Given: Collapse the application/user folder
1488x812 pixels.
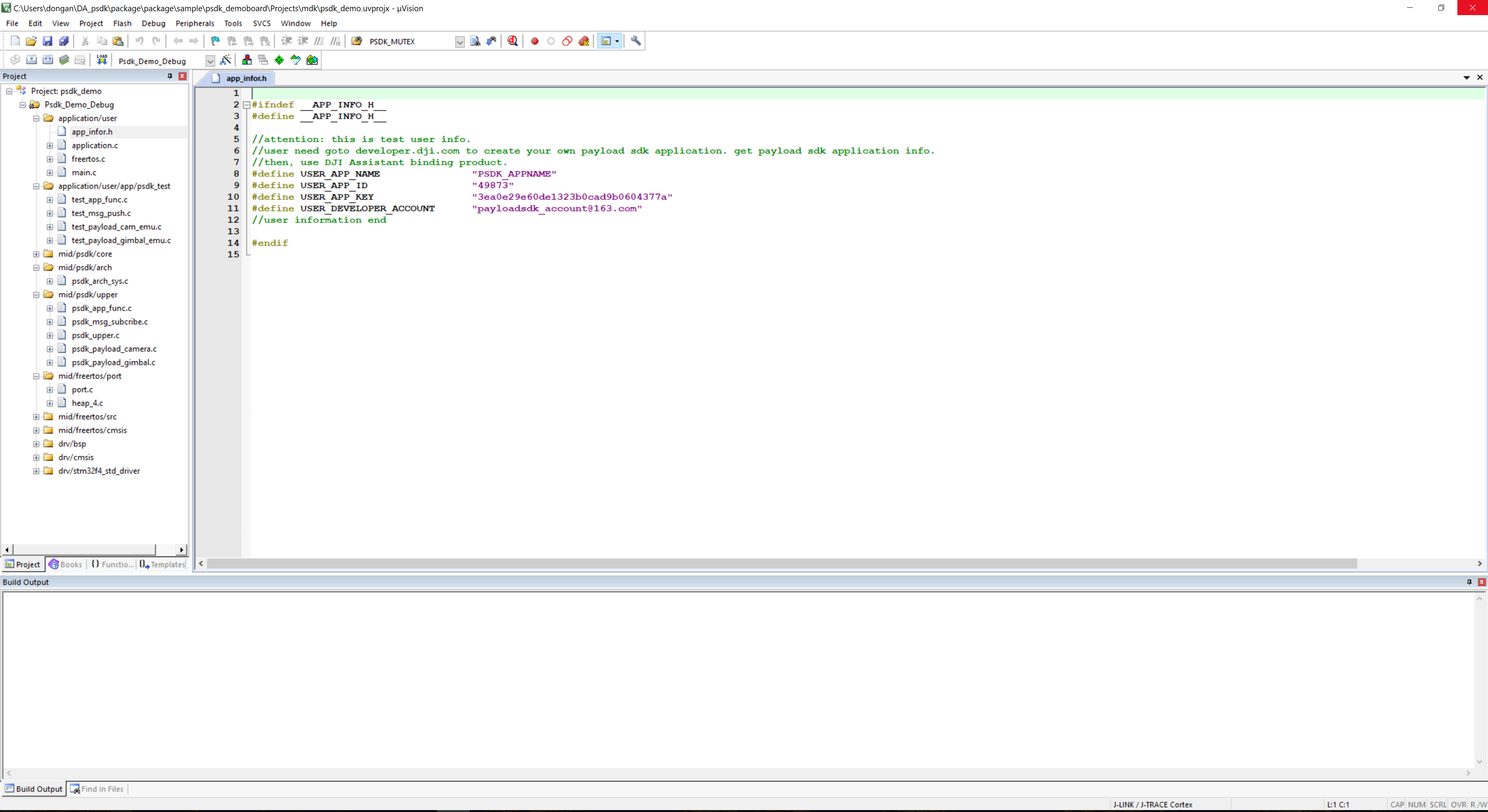Looking at the screenshot, I should pyautogui.click(x=36, y=118).
